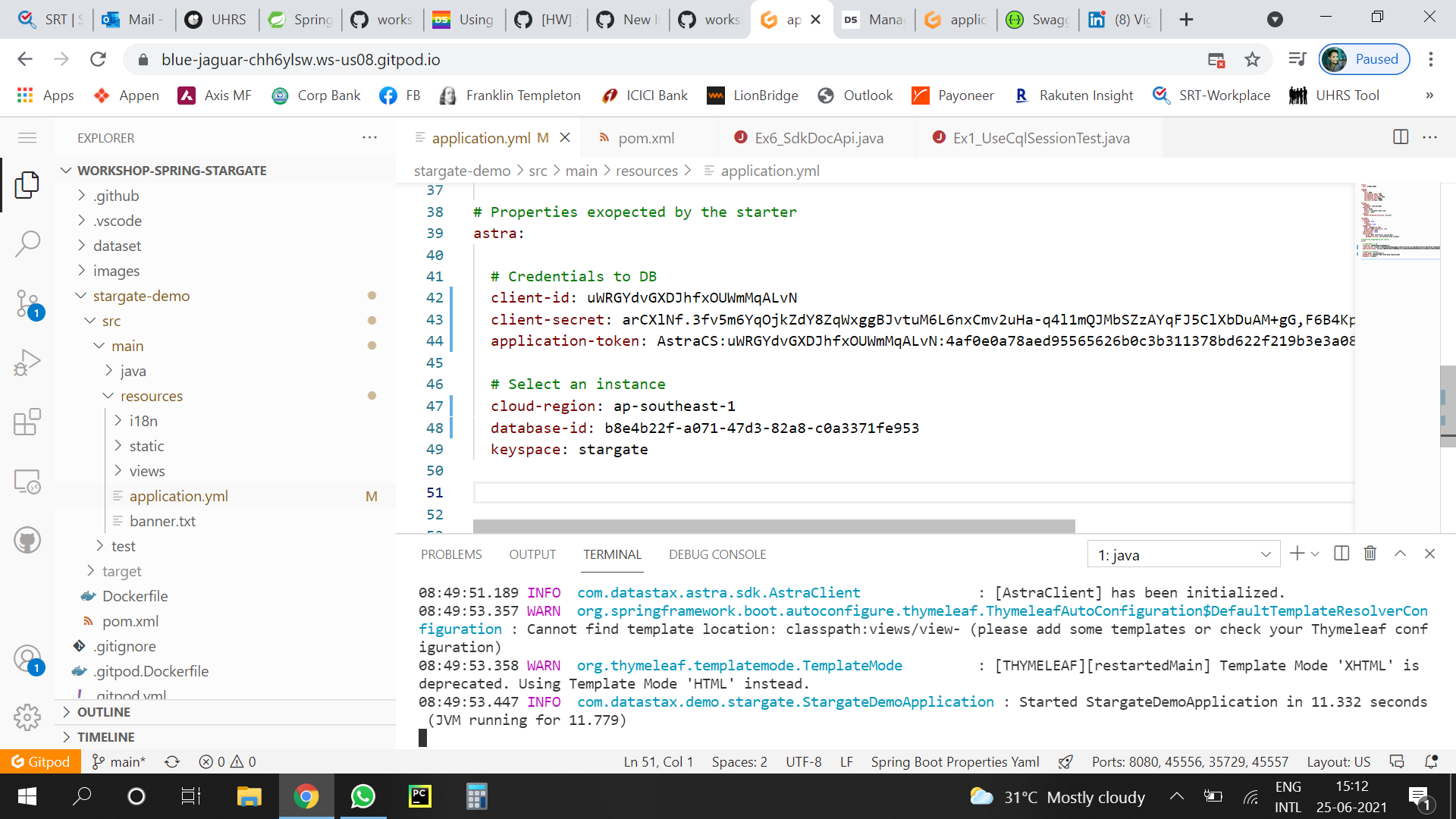
Task: Open the Run and Debug view
Action: click(x=27, y=362)
